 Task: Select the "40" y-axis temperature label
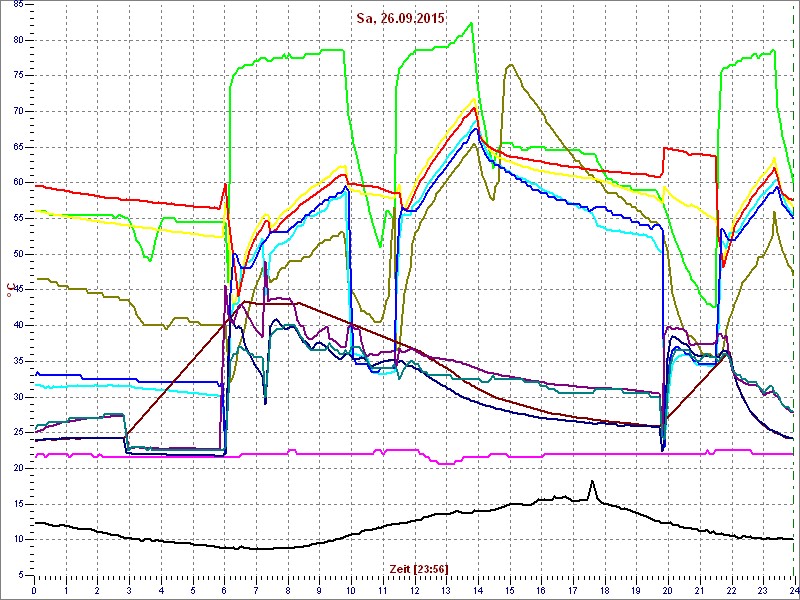[18, 326]
